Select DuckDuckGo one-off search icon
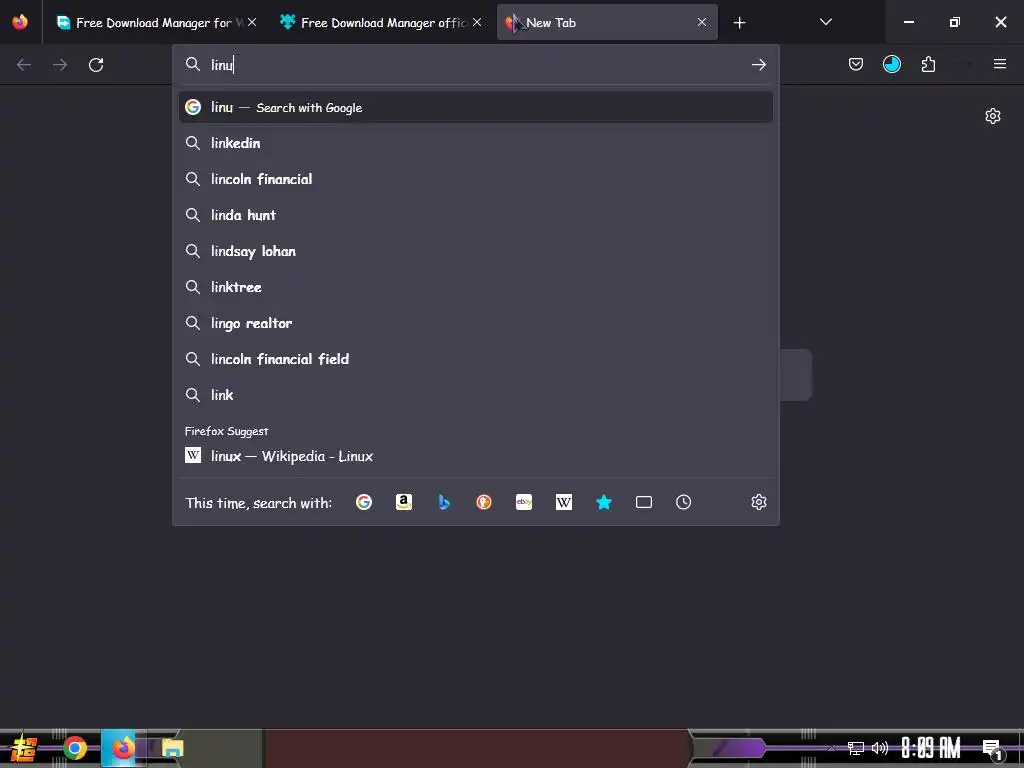 coord(484,502)
